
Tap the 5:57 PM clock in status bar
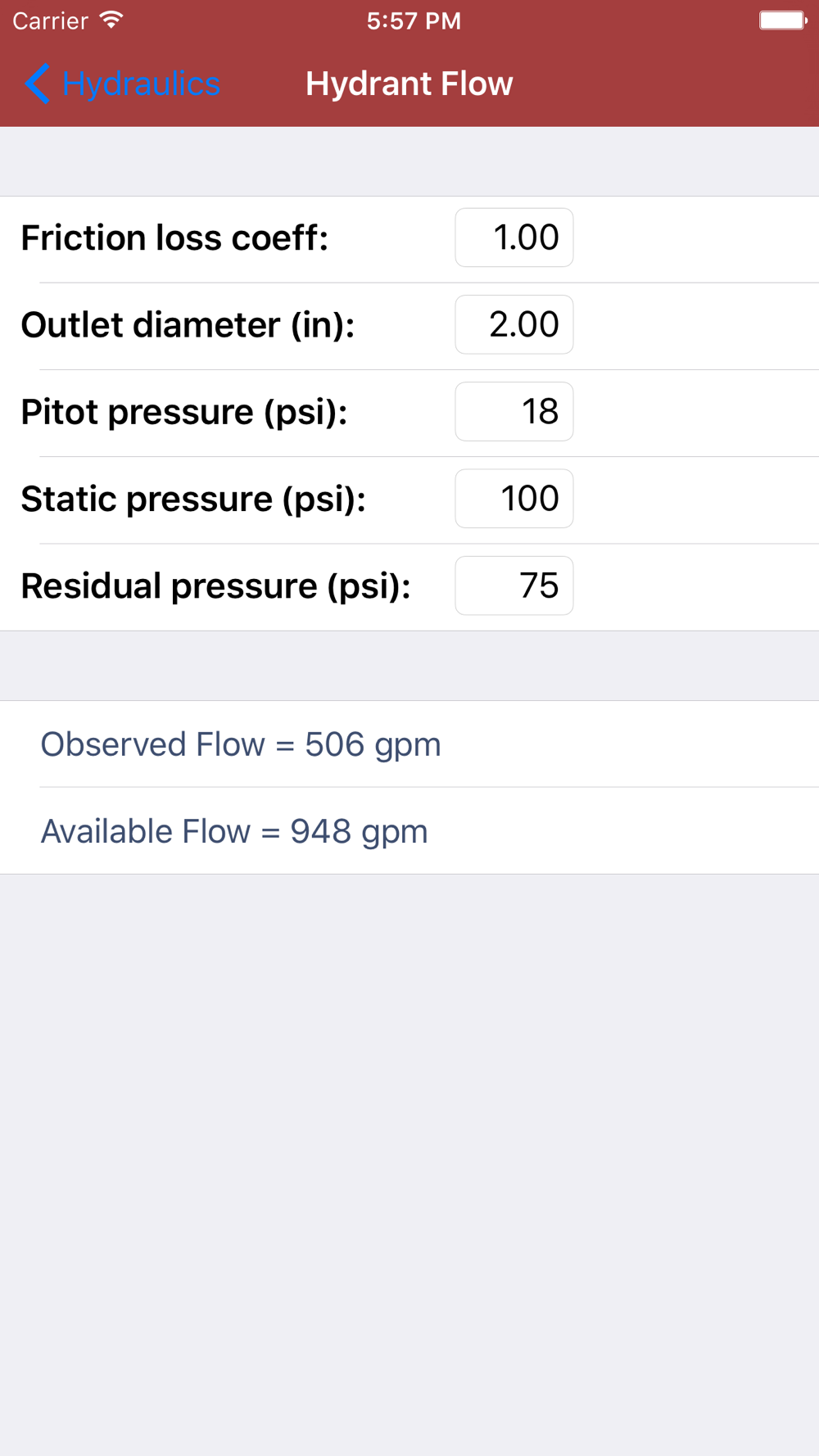414,21
